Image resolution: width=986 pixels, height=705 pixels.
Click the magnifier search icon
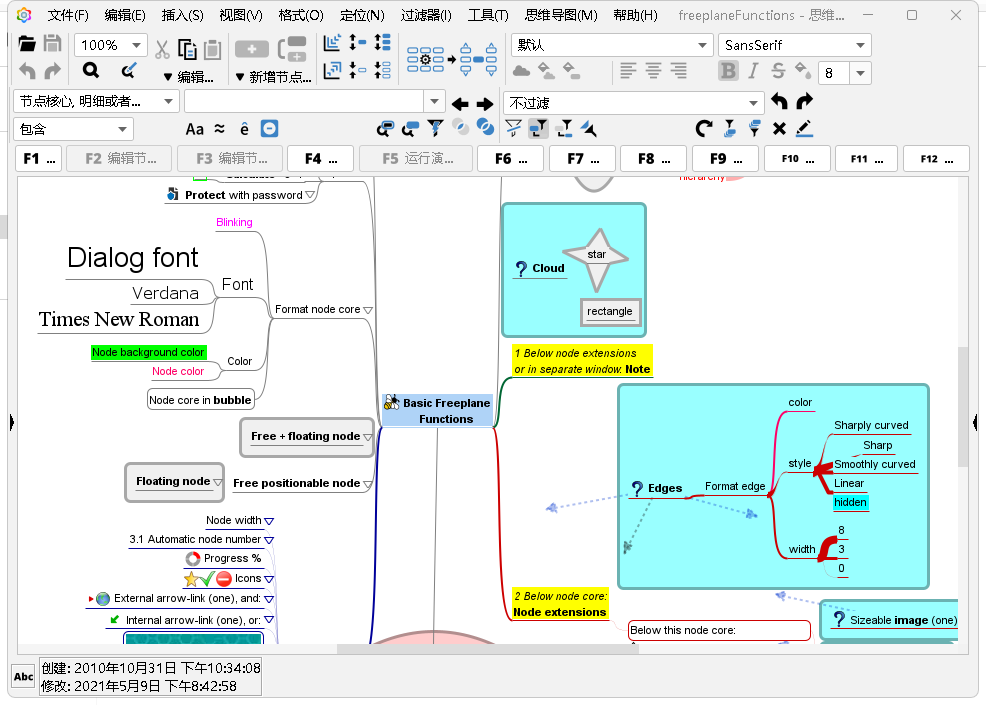click(91, 71)
